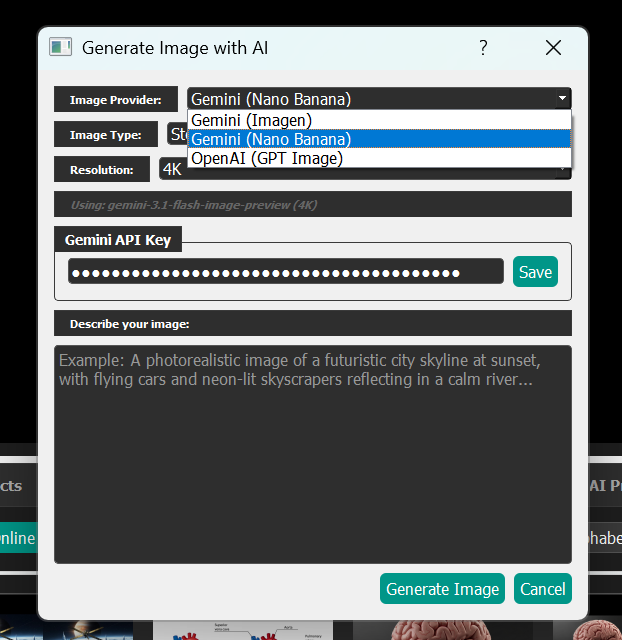Close the Generate Image with AI dialog
The width and height of the screenshot is (622, 640).
click(553, 48)
